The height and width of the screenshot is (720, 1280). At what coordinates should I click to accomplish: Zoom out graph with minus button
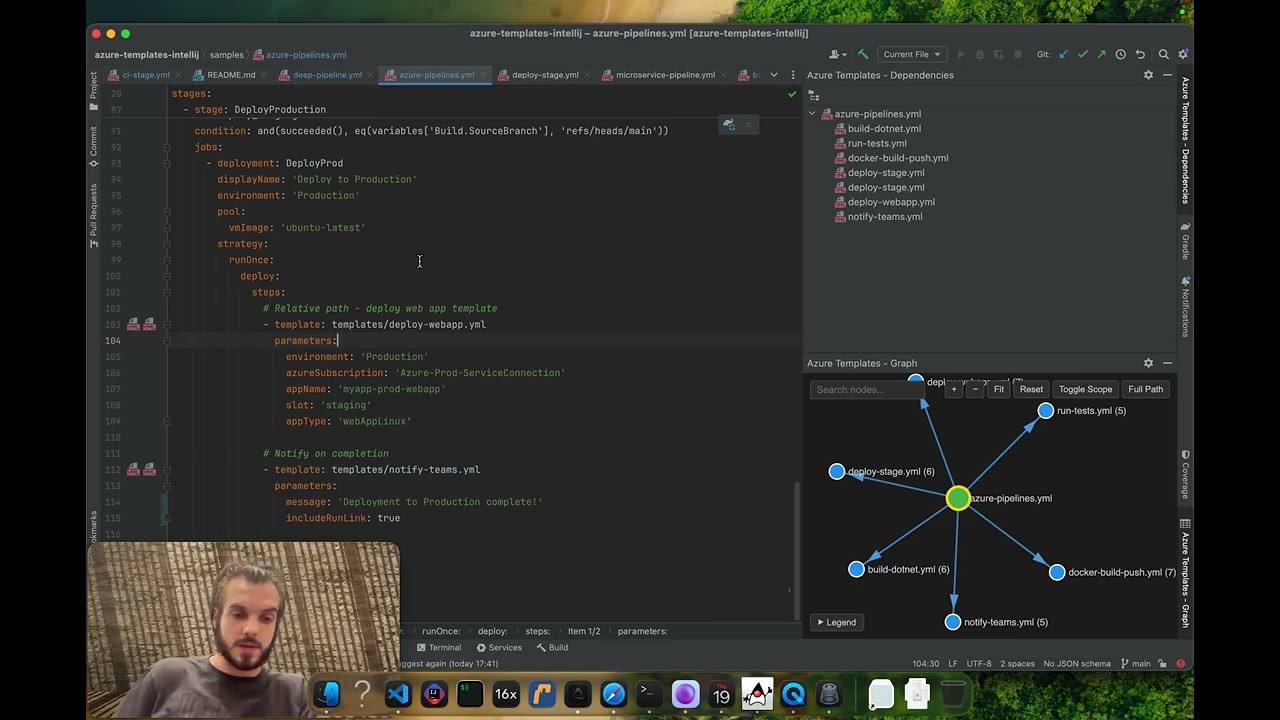(x=975, y=390)
